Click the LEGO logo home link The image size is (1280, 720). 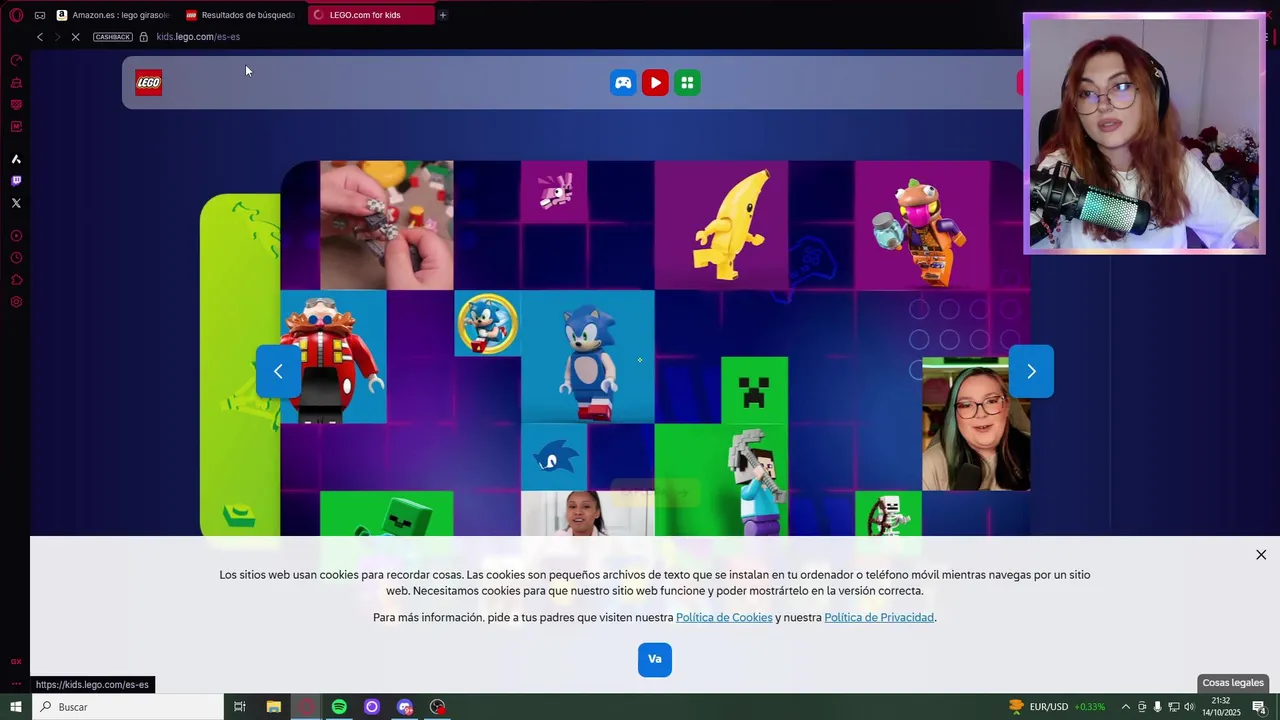[x=149, y=83]
